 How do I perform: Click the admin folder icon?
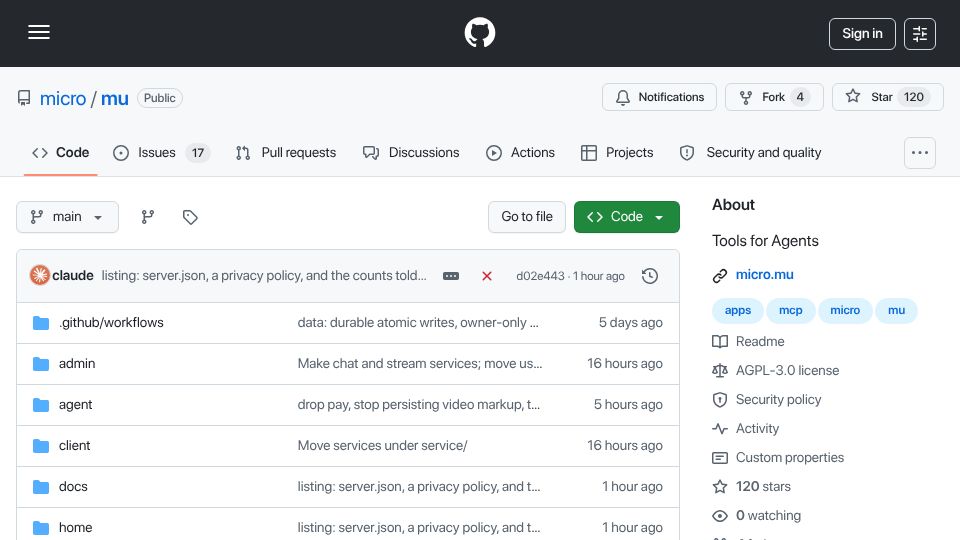41,364
